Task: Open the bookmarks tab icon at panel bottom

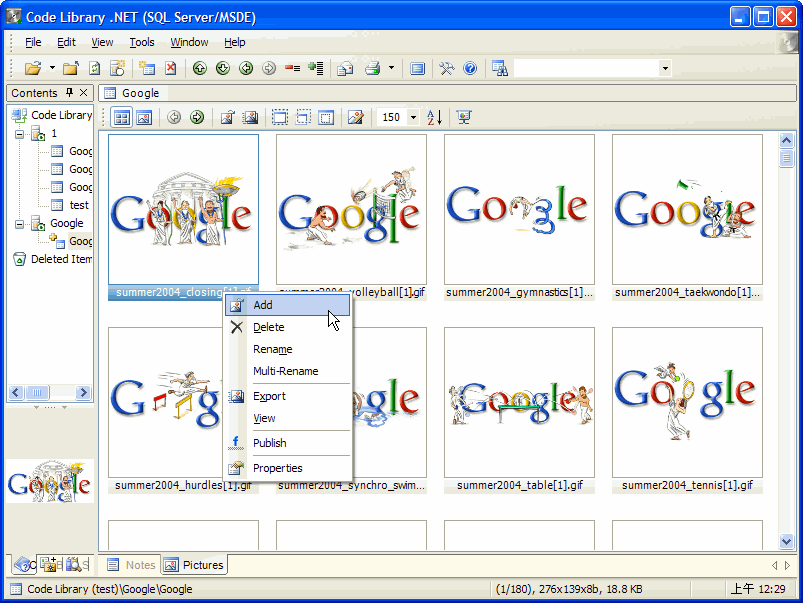Action: [x=48, y=565]
